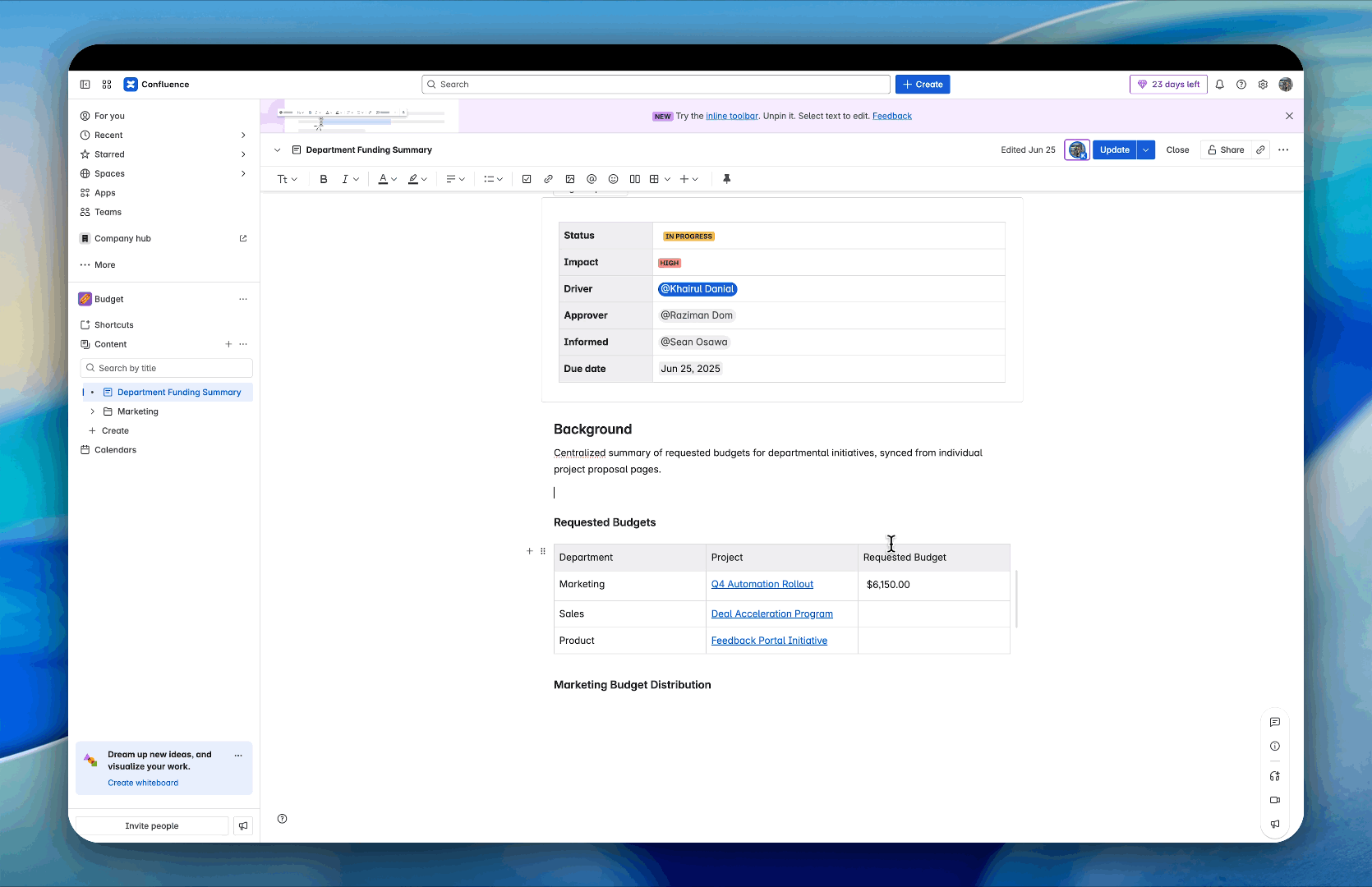Insert an action item checkbox

pyautogui.click(x=527, y=179)
